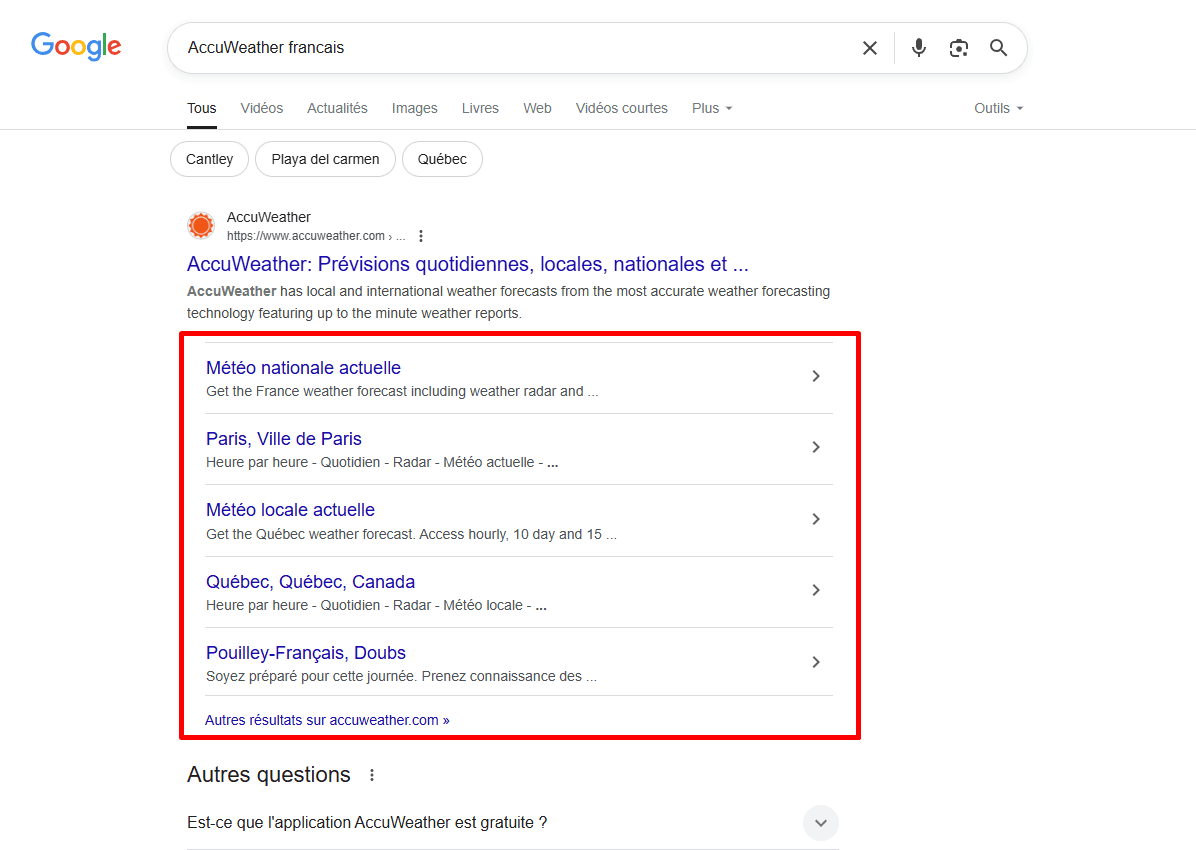The image size is (1196, 850).
Task: Expand question about AccuWeather app being gratuite
Action: click(821, 823)
